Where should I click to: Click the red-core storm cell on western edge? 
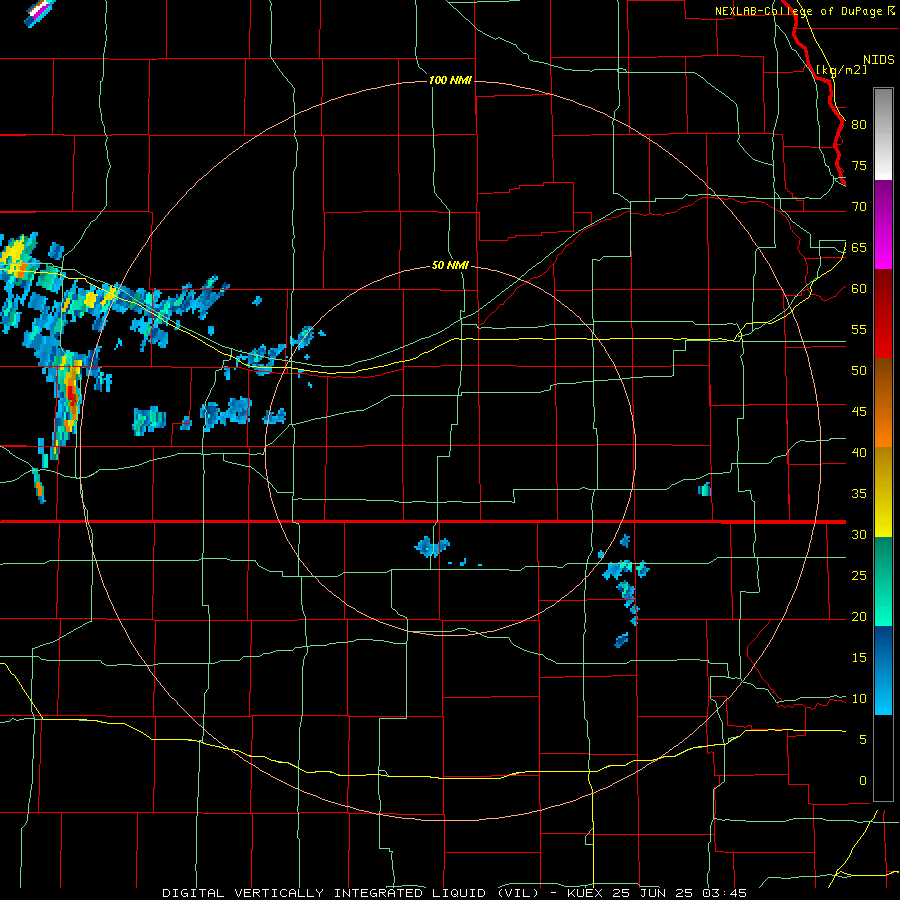tap(69, 396)
